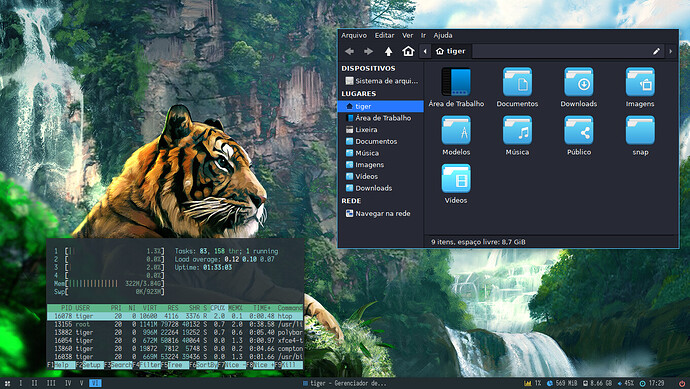This screenshot has height=389, width=690.
Task: Click the 45% volume indicator
Action: coord(626,383)
